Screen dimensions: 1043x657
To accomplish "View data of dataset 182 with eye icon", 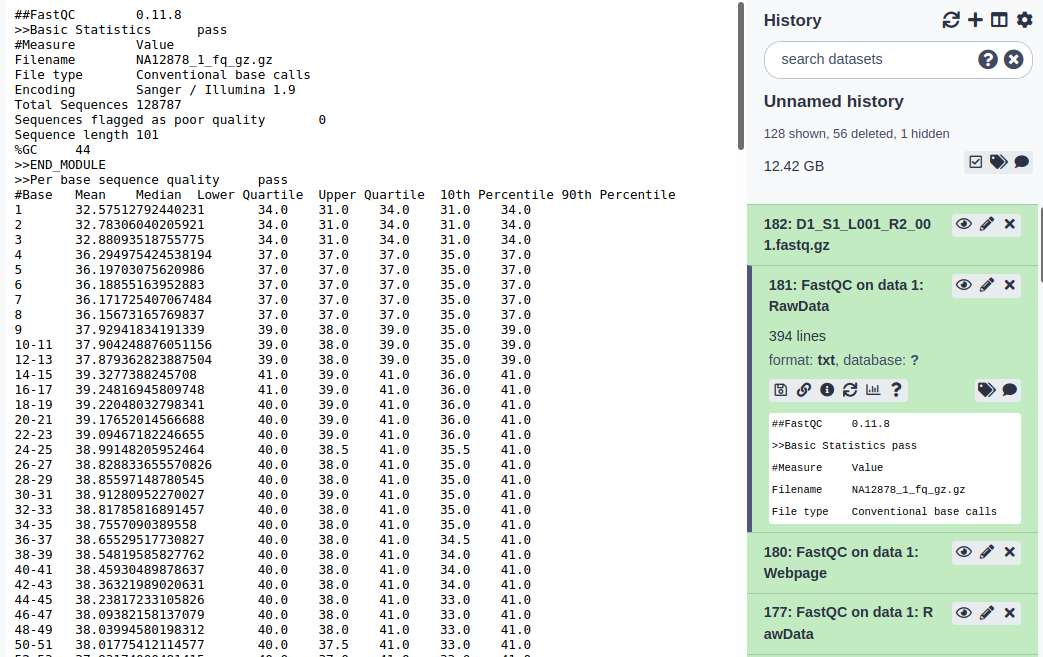I will pyautogui.click(x=963, y=224).
